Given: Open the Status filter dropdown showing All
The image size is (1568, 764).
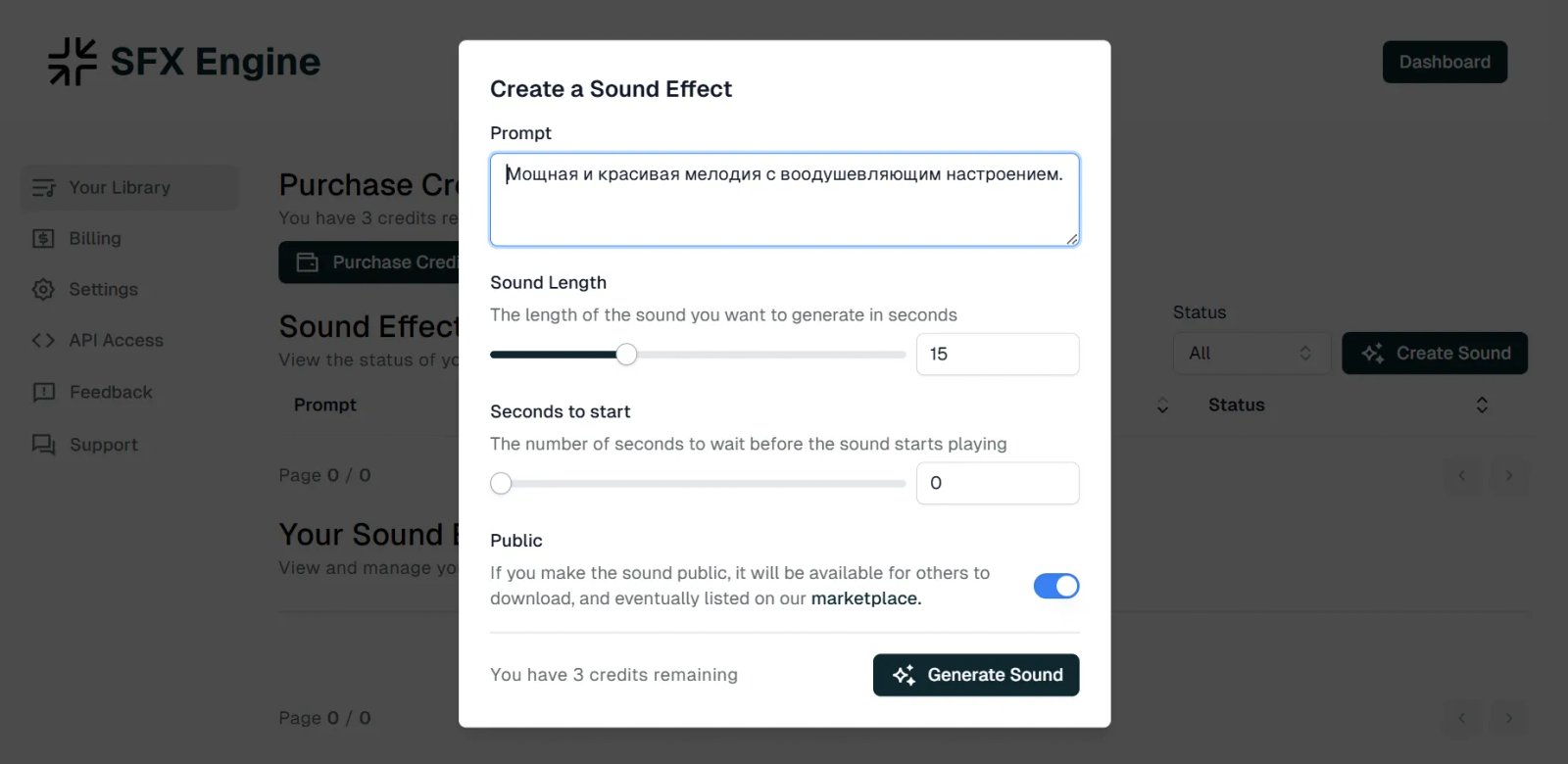Looking at the screenshot, I should click(1251, 354).
